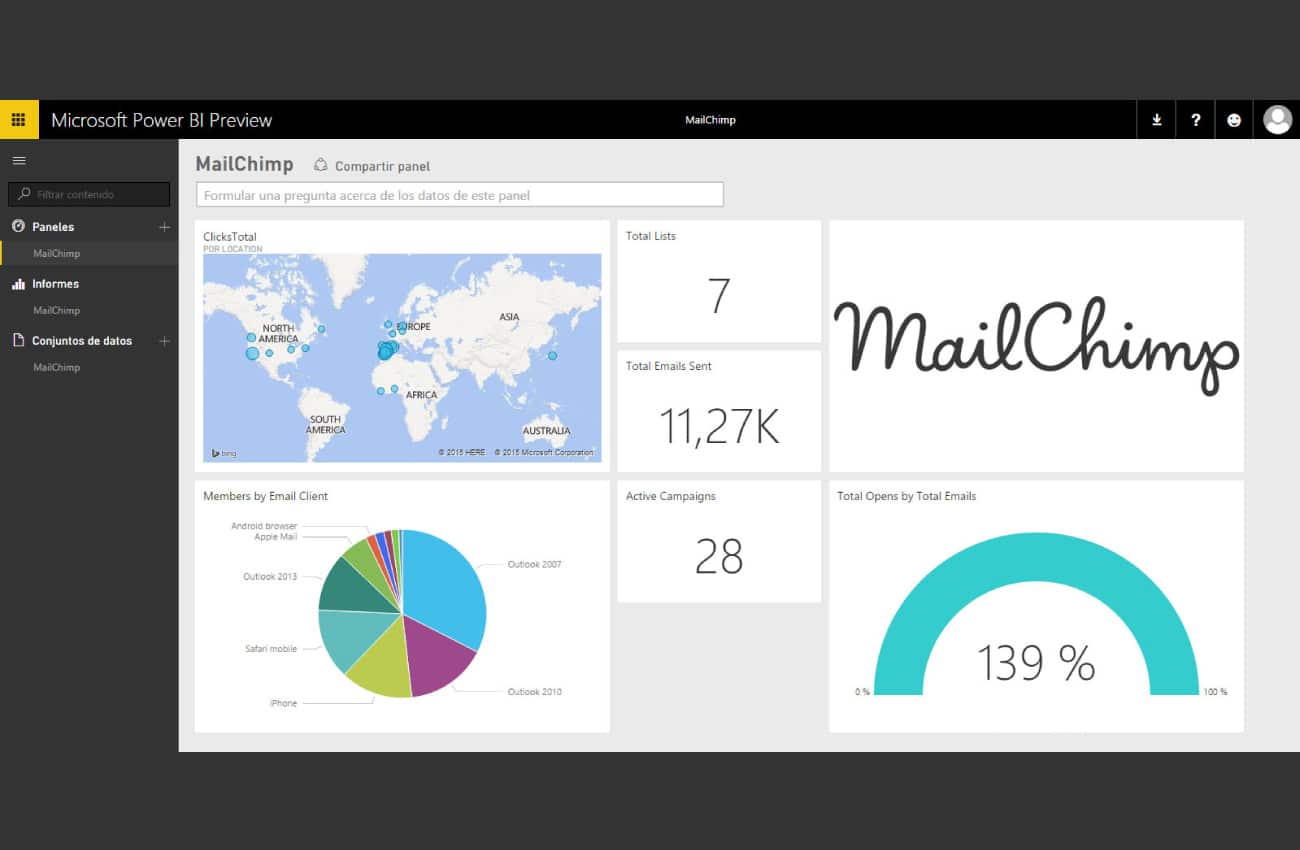Screen dimensions: 1300x850
Task: Click the Apple Mail pie label
Action: click(x=275, y=537)
